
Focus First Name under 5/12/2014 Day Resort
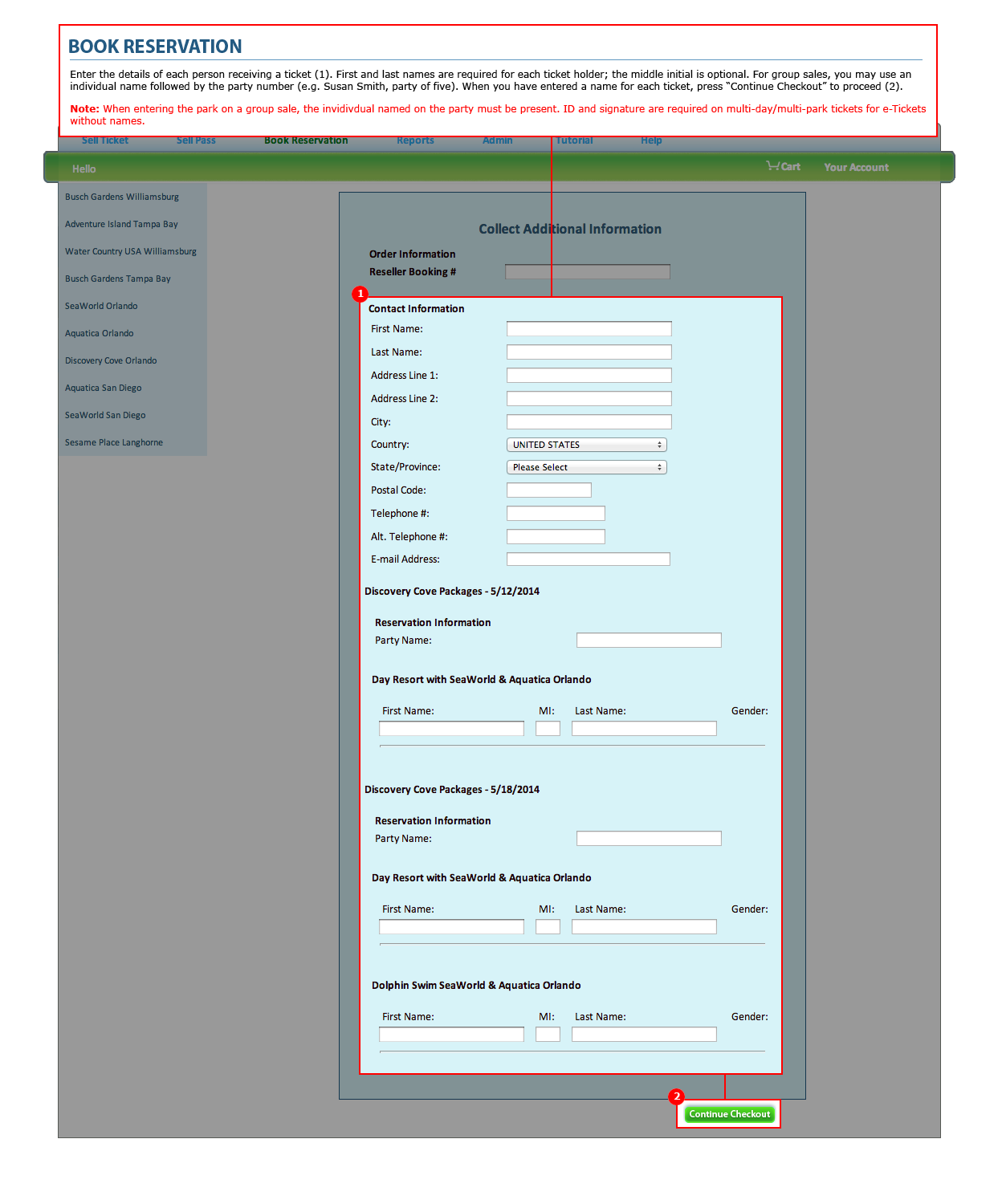(x=451, y=729)
